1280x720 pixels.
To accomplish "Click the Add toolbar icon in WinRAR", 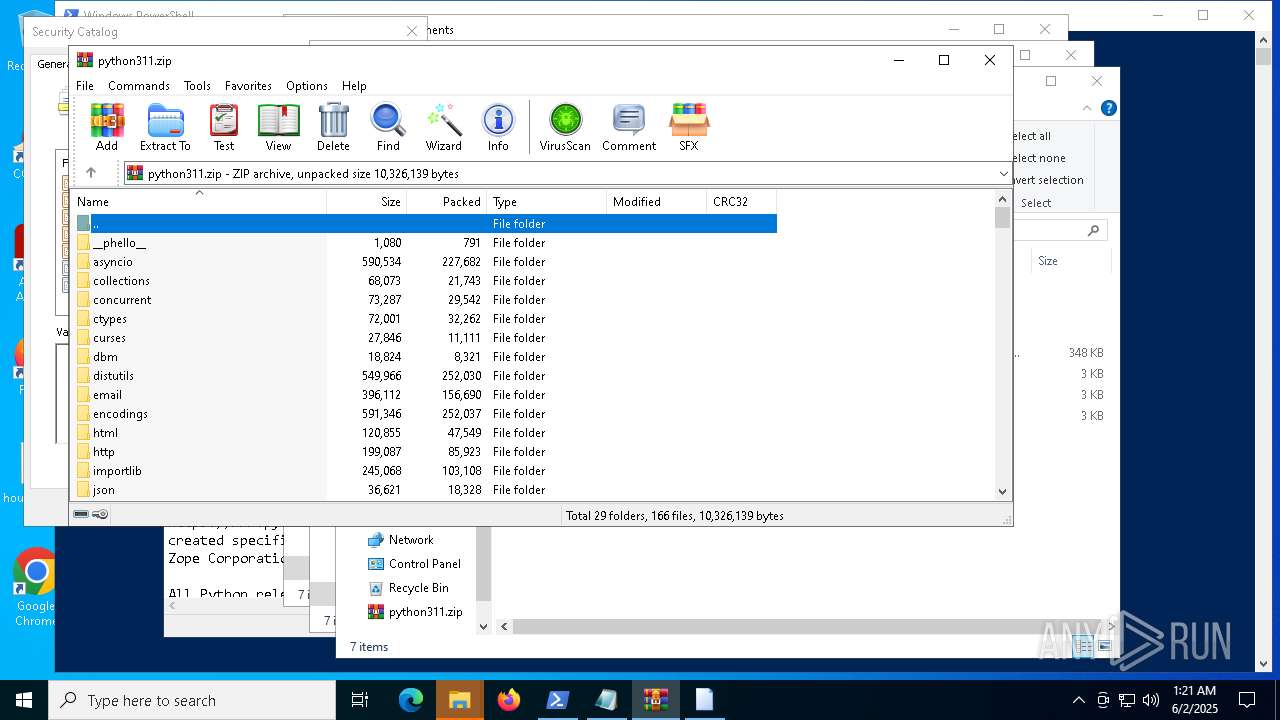I will point(107,127).
